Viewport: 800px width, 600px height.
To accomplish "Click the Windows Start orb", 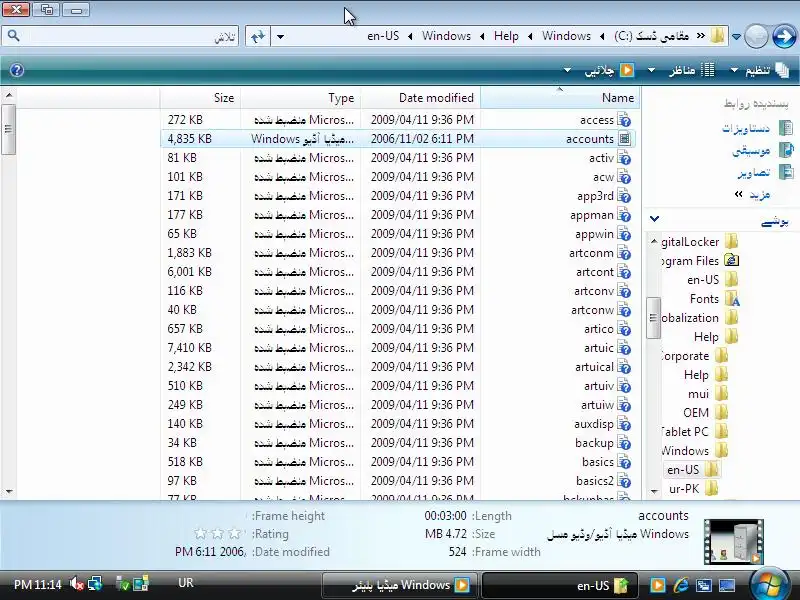I will [x=769, y=583].
